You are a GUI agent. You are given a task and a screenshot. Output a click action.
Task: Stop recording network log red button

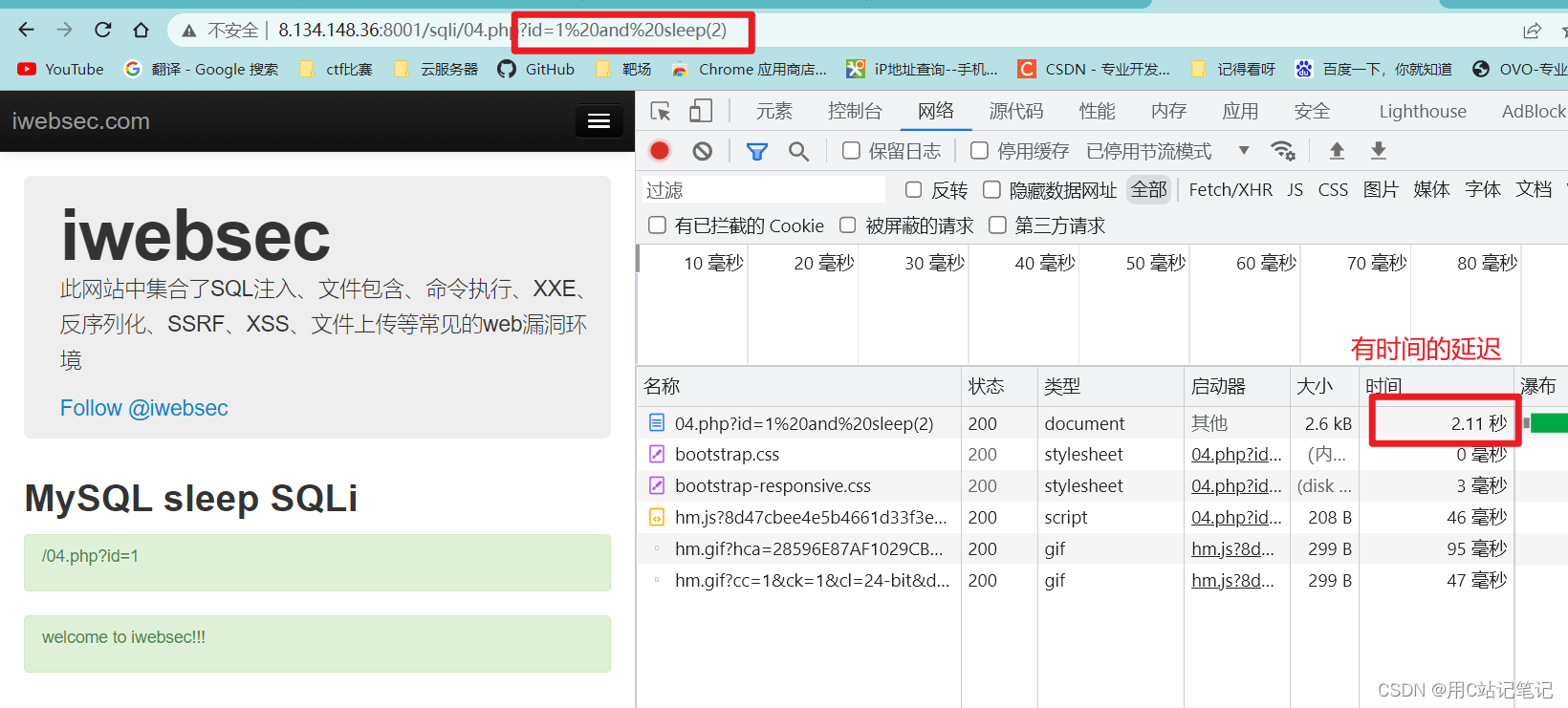pos(660,151)
